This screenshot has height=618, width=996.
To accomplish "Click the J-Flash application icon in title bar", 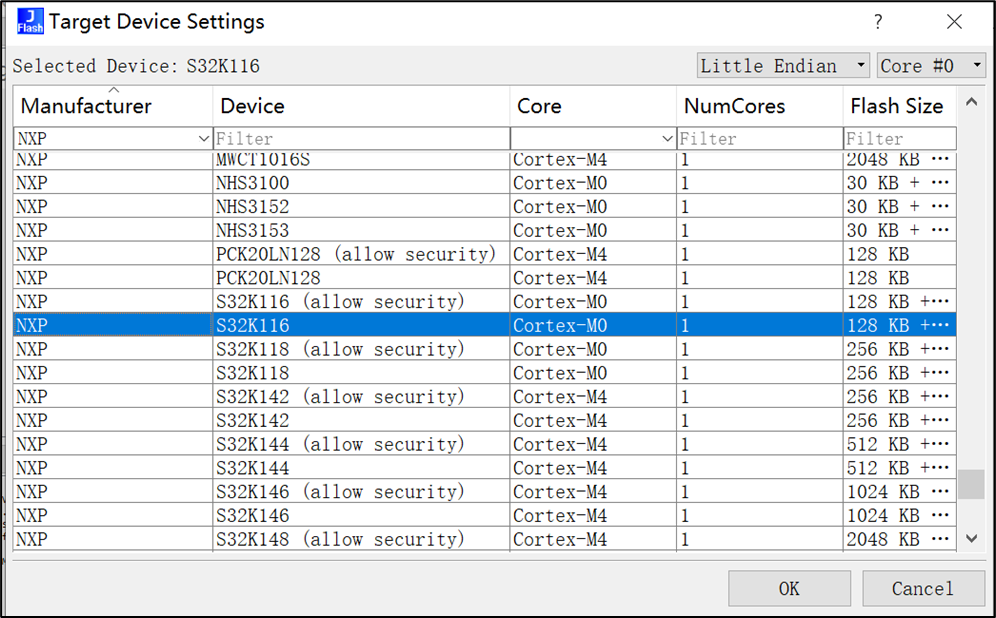I will [x=30, y=21].
